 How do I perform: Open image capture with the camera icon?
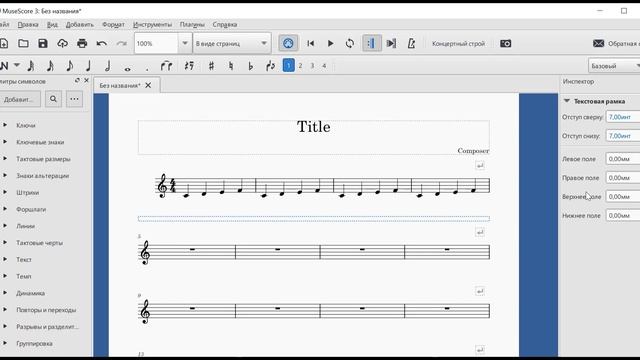[x=505, y=43]
